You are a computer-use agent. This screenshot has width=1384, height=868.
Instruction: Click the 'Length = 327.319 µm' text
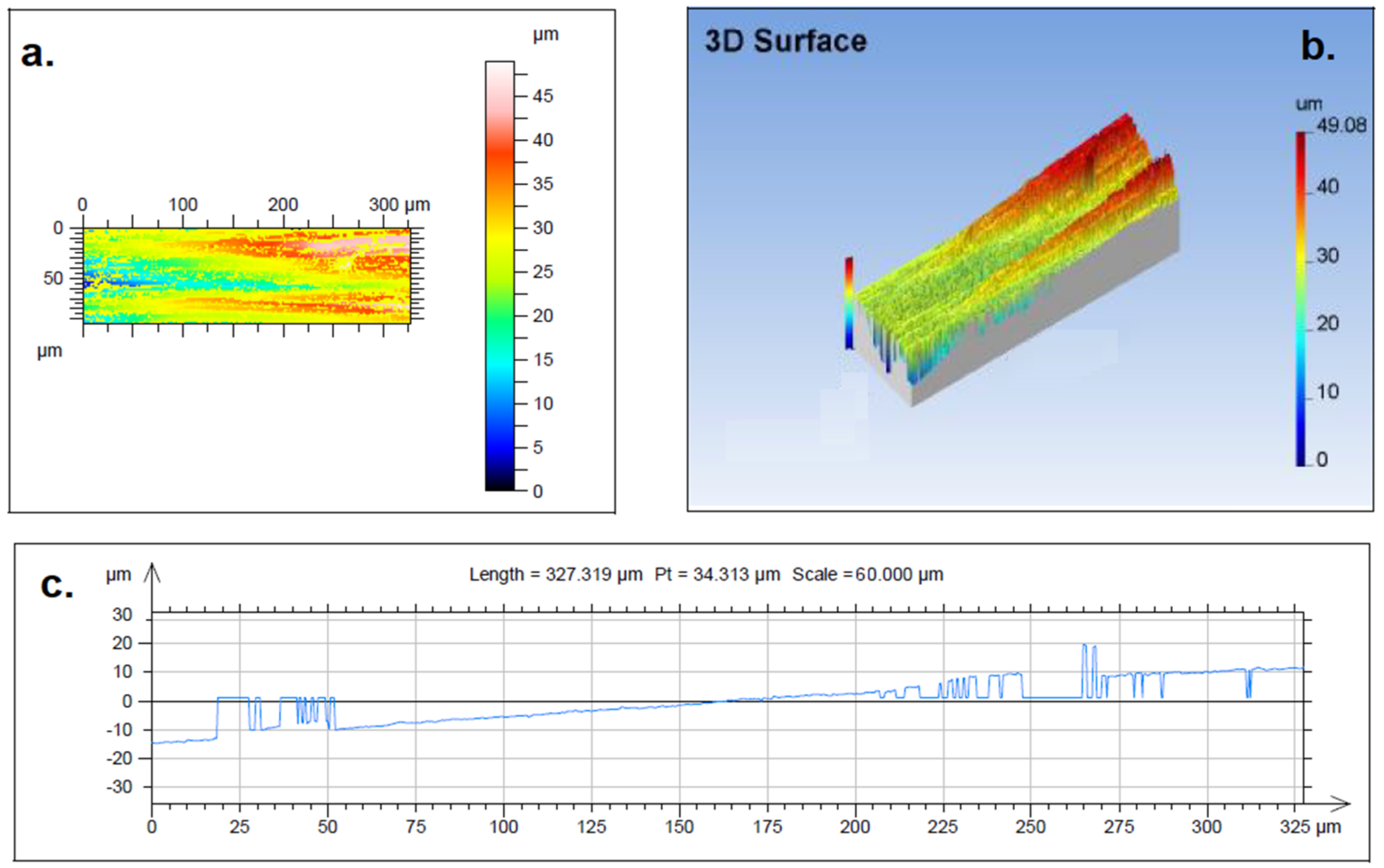pyautogui.click(x=555, y=575)
